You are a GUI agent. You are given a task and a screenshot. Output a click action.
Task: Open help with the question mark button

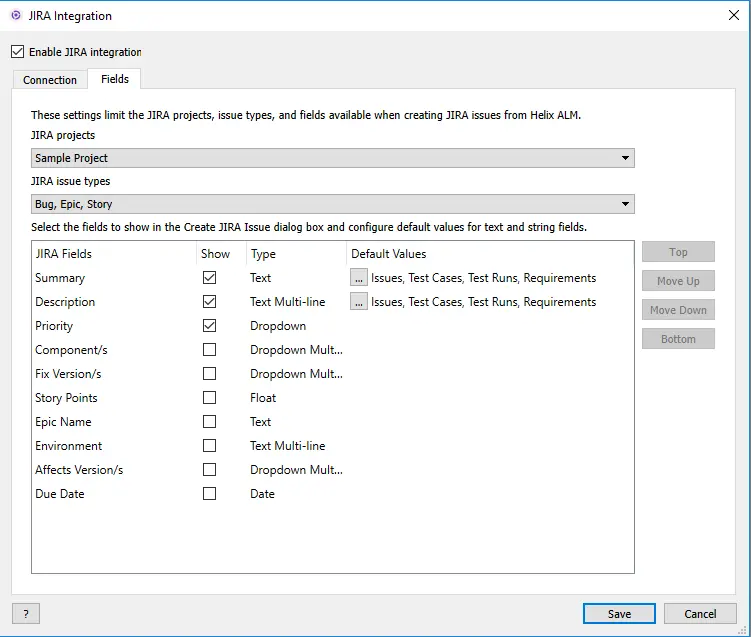tap(26, 614)
